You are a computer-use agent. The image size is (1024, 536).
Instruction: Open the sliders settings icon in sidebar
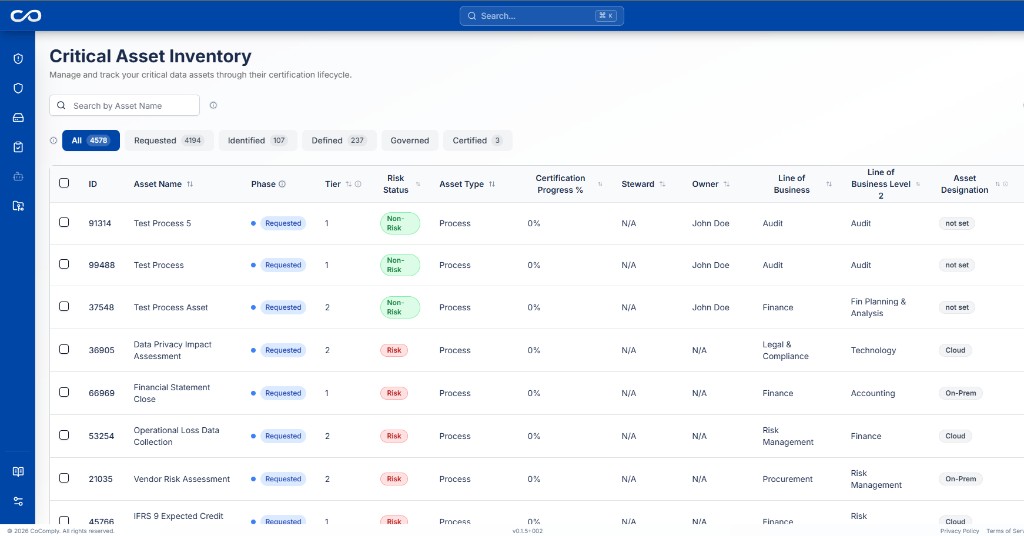point(18,501)
